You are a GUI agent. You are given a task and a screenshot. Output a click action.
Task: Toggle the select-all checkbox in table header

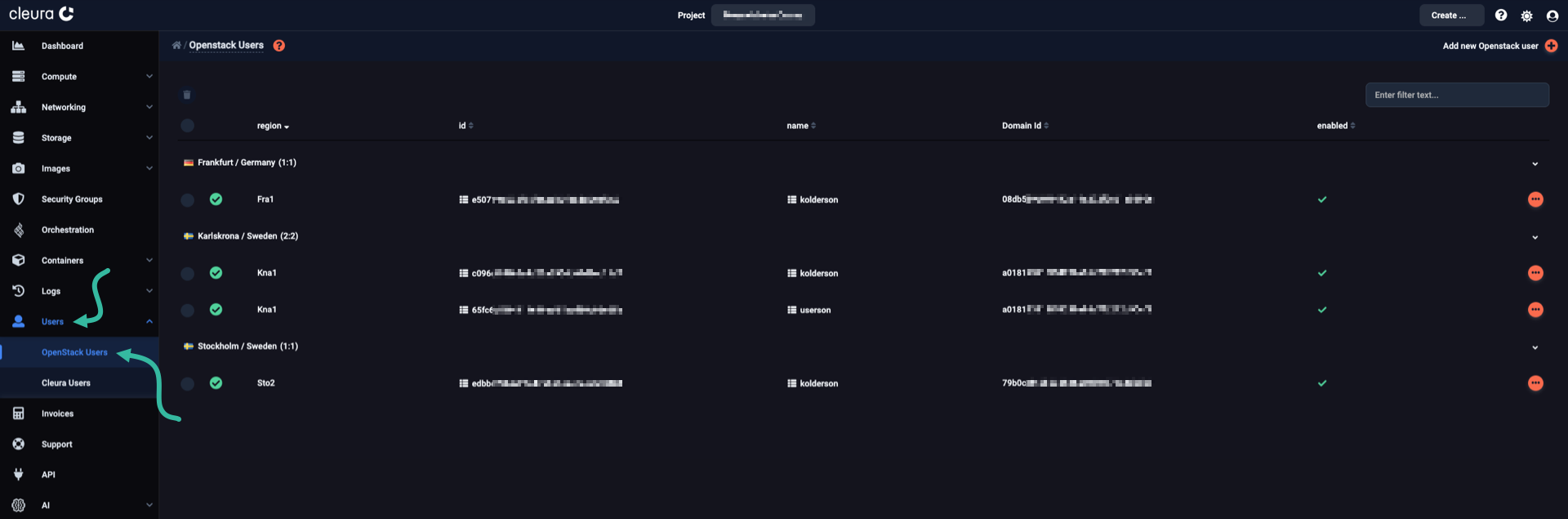tap(187, 125)
